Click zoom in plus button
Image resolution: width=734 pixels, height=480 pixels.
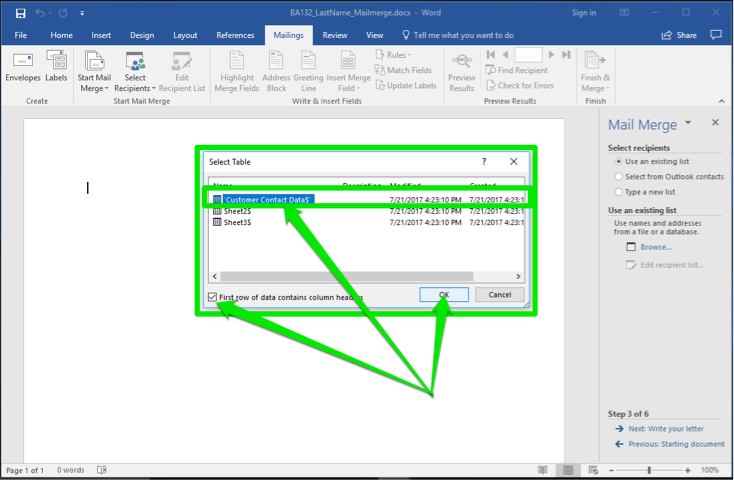pos(688,470)
